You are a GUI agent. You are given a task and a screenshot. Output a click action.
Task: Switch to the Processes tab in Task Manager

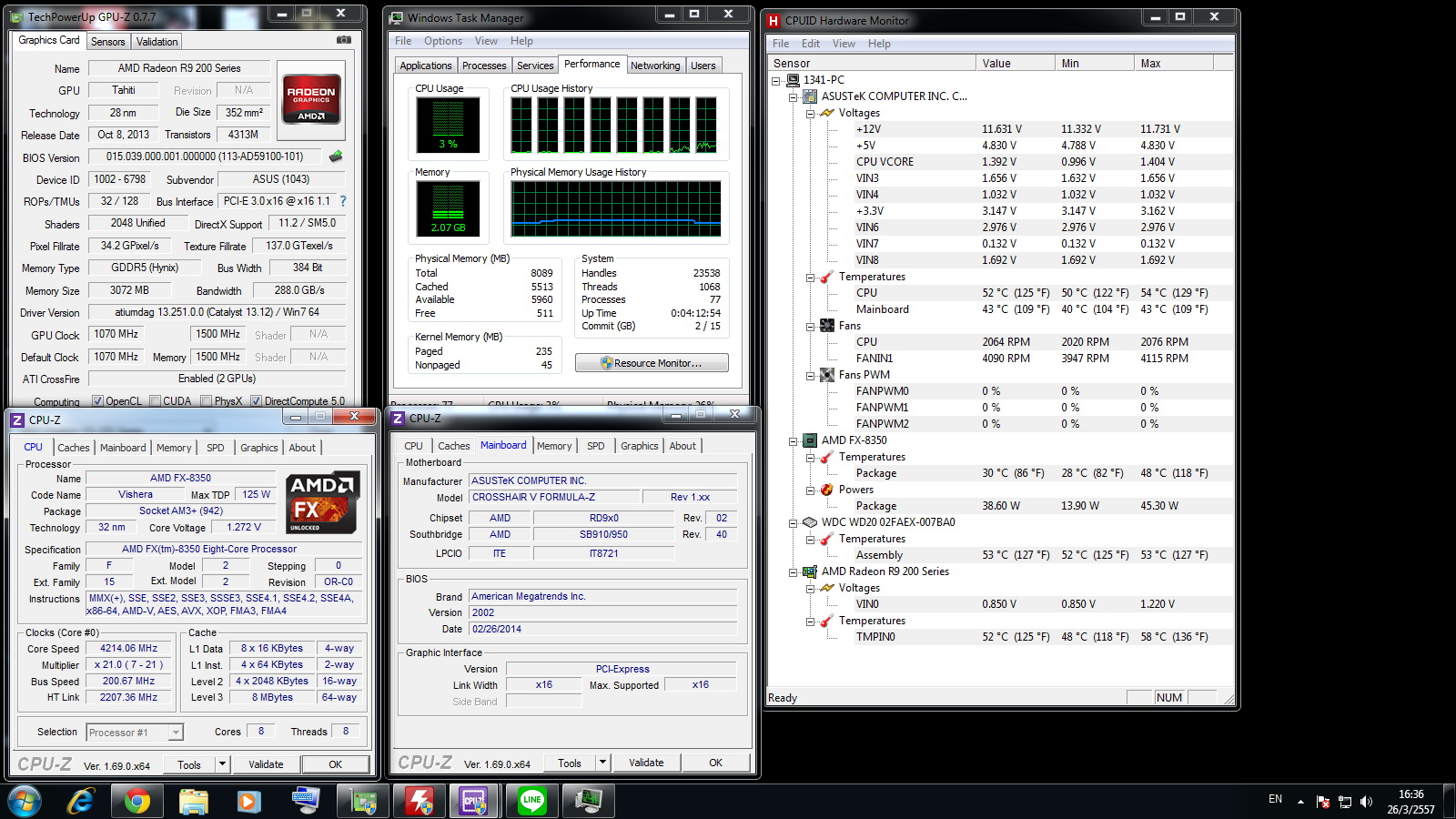point(484,66)
